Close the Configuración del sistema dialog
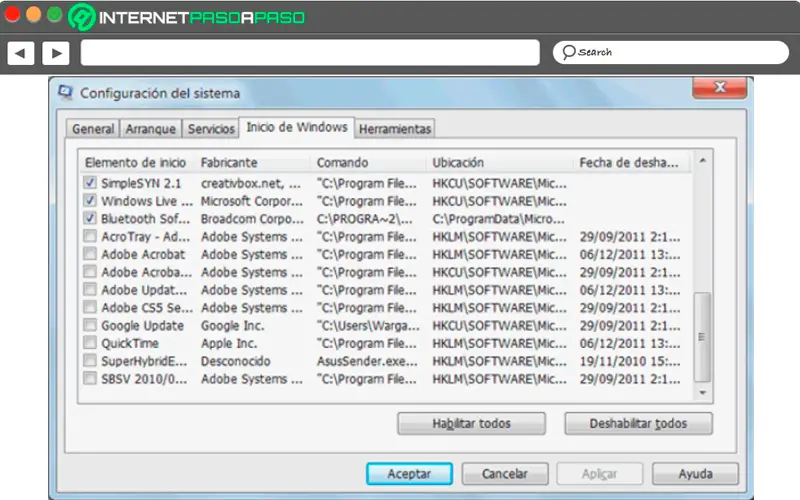The height and width of the screenshot is (500, 800). point(719,87)
